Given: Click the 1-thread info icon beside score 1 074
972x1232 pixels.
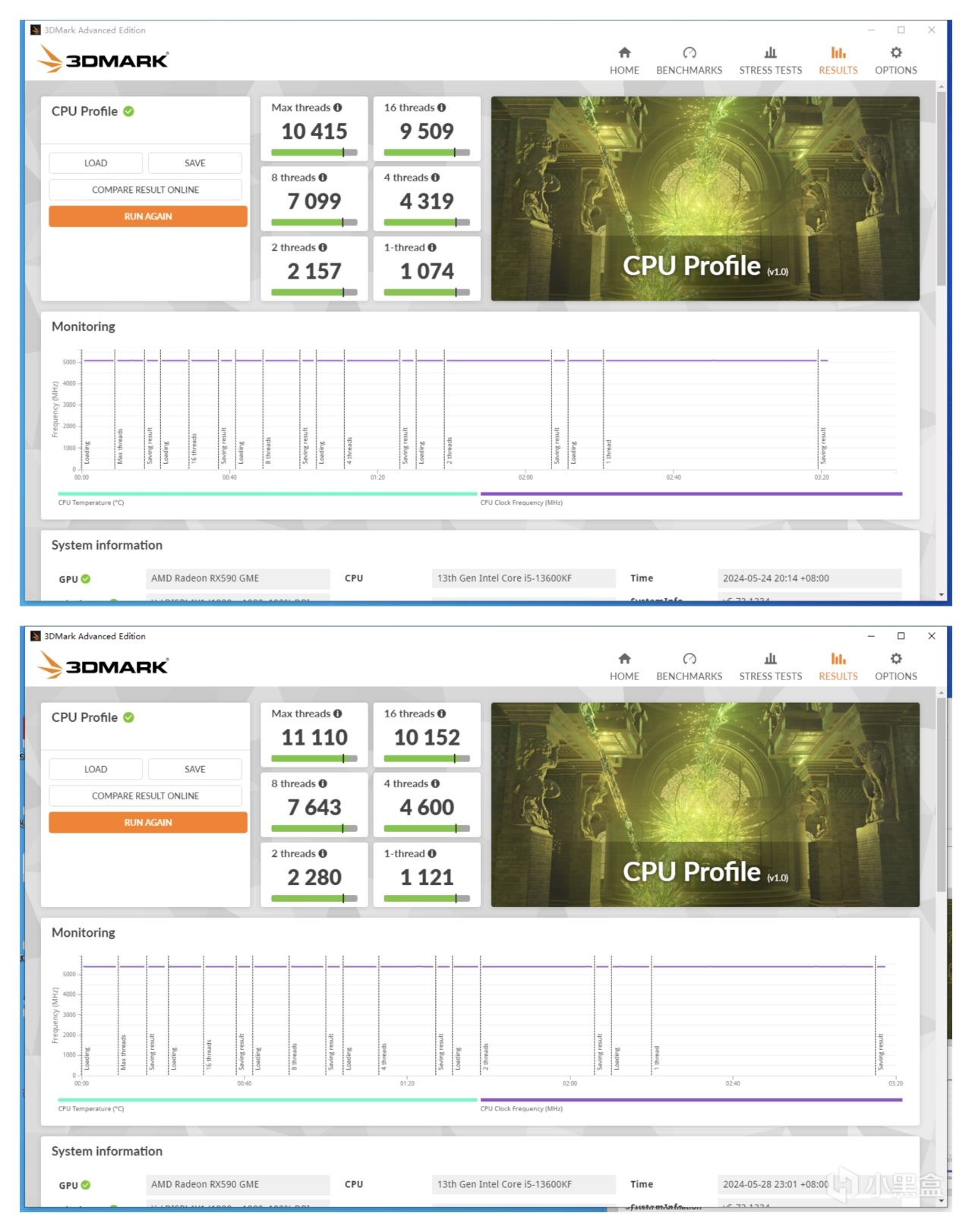Looking at the screenshot, I should [x=432, y=247].
